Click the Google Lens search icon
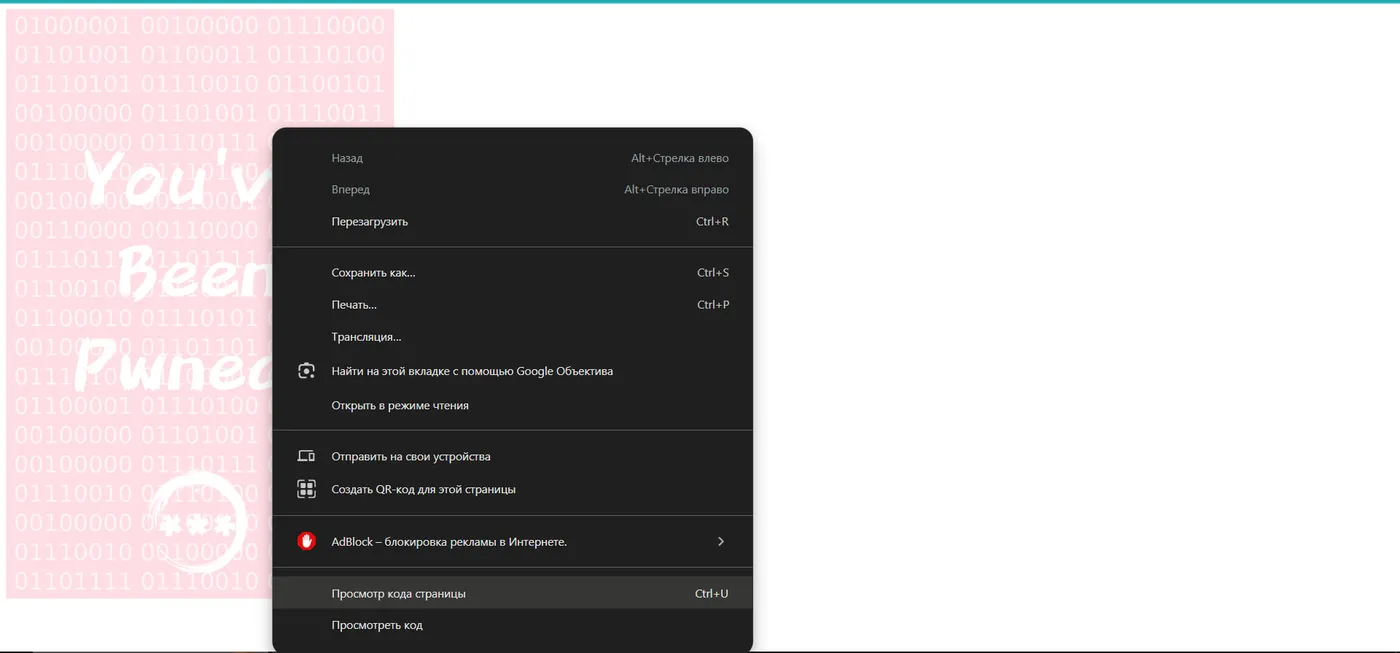The height and width of the screenshot is (653, 1400). click(x=306, y=371)
